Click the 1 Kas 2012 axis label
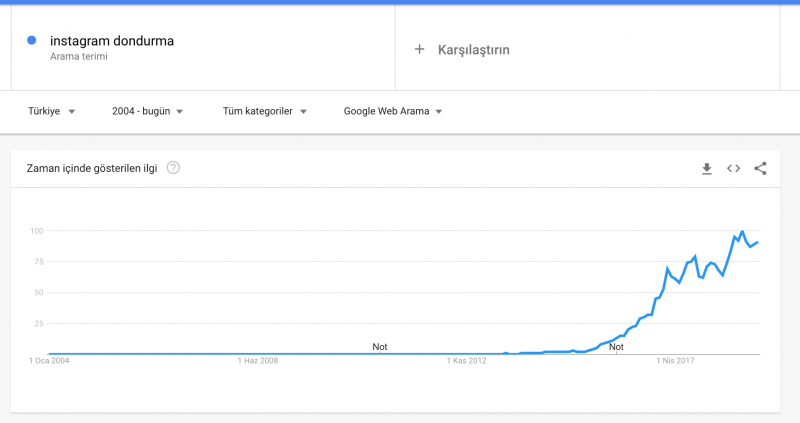This screenshot has height=423, width=800. [468, 362]
